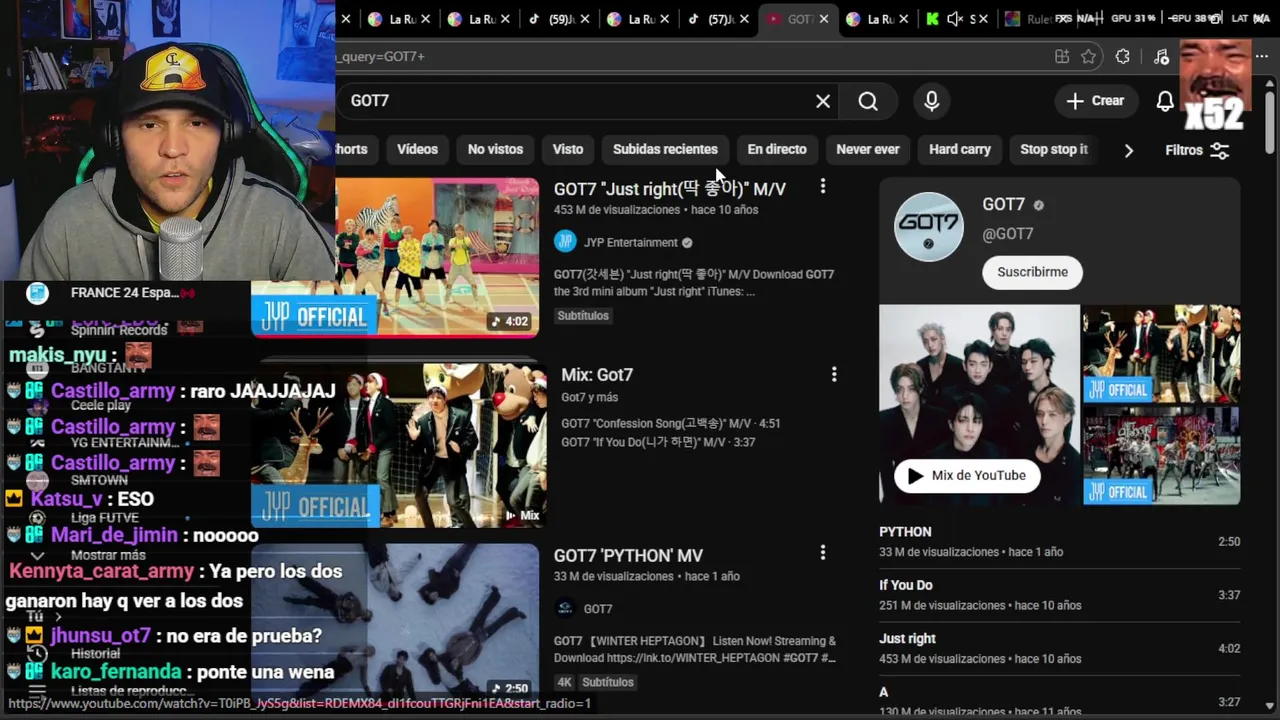The image size is (1280, 720).
Task: Select the Stop stop it chip
Action: (1053, 149)
